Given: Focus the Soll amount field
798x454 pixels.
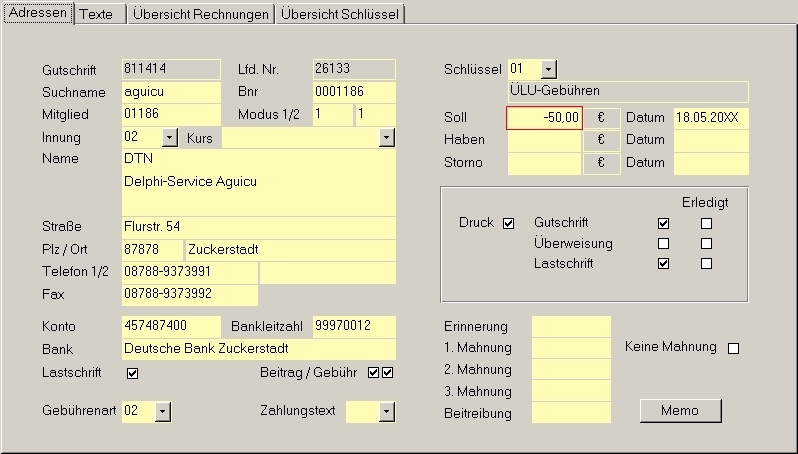Looking at the screenshot, I should pyautogui.click(x=544, y=118).
